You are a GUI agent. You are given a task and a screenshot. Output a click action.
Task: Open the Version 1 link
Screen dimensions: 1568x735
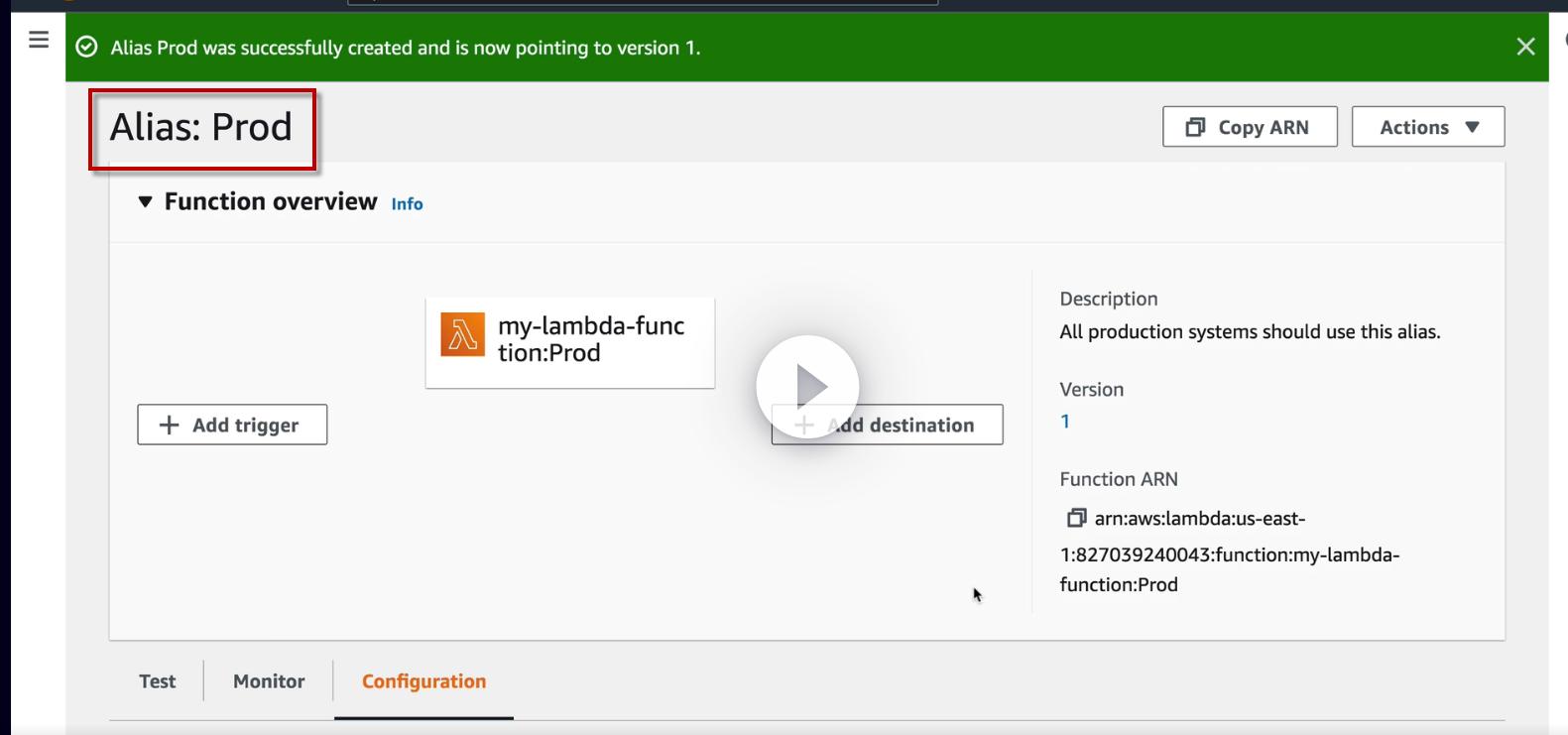tap(1065, 422)
